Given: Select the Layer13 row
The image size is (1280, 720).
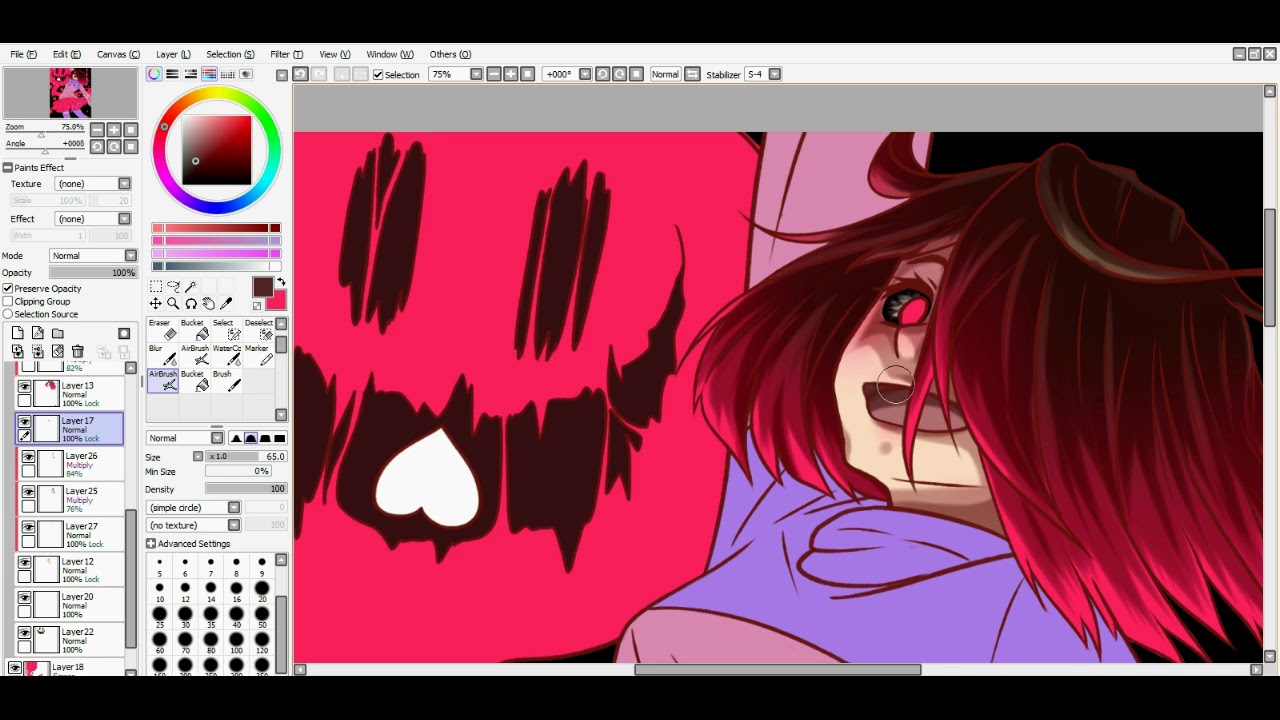Looking at the screenshot, I should click(x=71, y=394).
